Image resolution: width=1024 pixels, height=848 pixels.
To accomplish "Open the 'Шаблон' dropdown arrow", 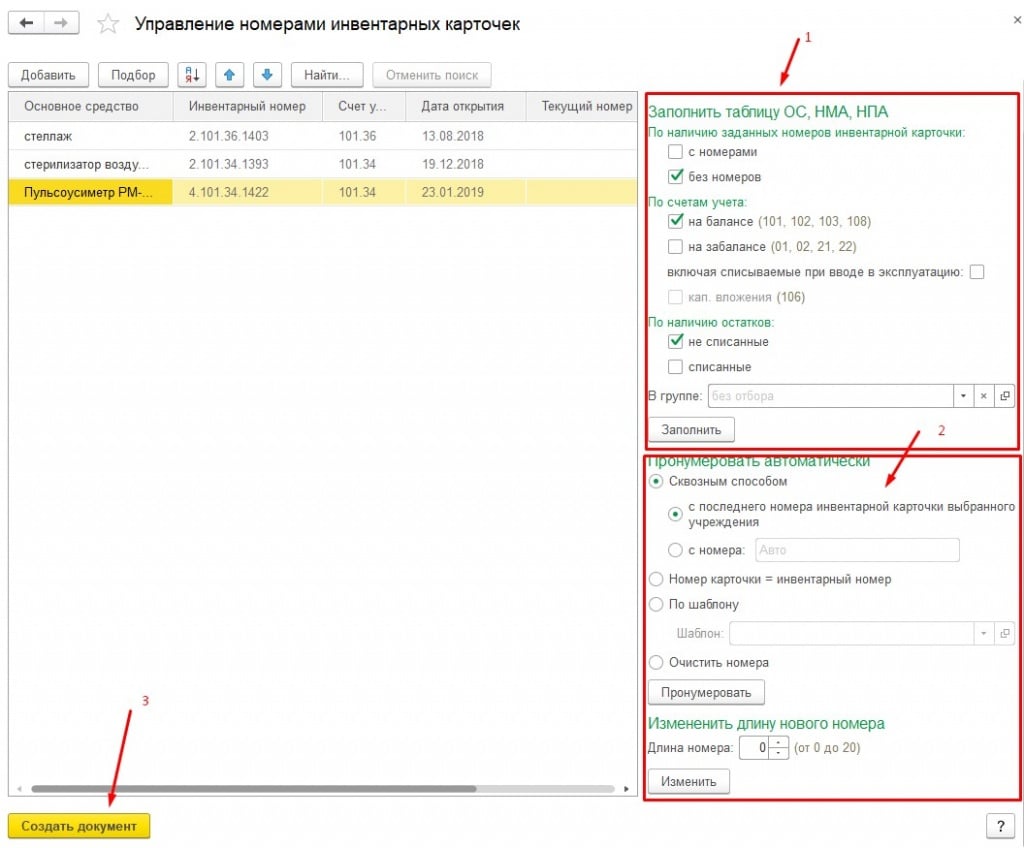I will 984,634.
